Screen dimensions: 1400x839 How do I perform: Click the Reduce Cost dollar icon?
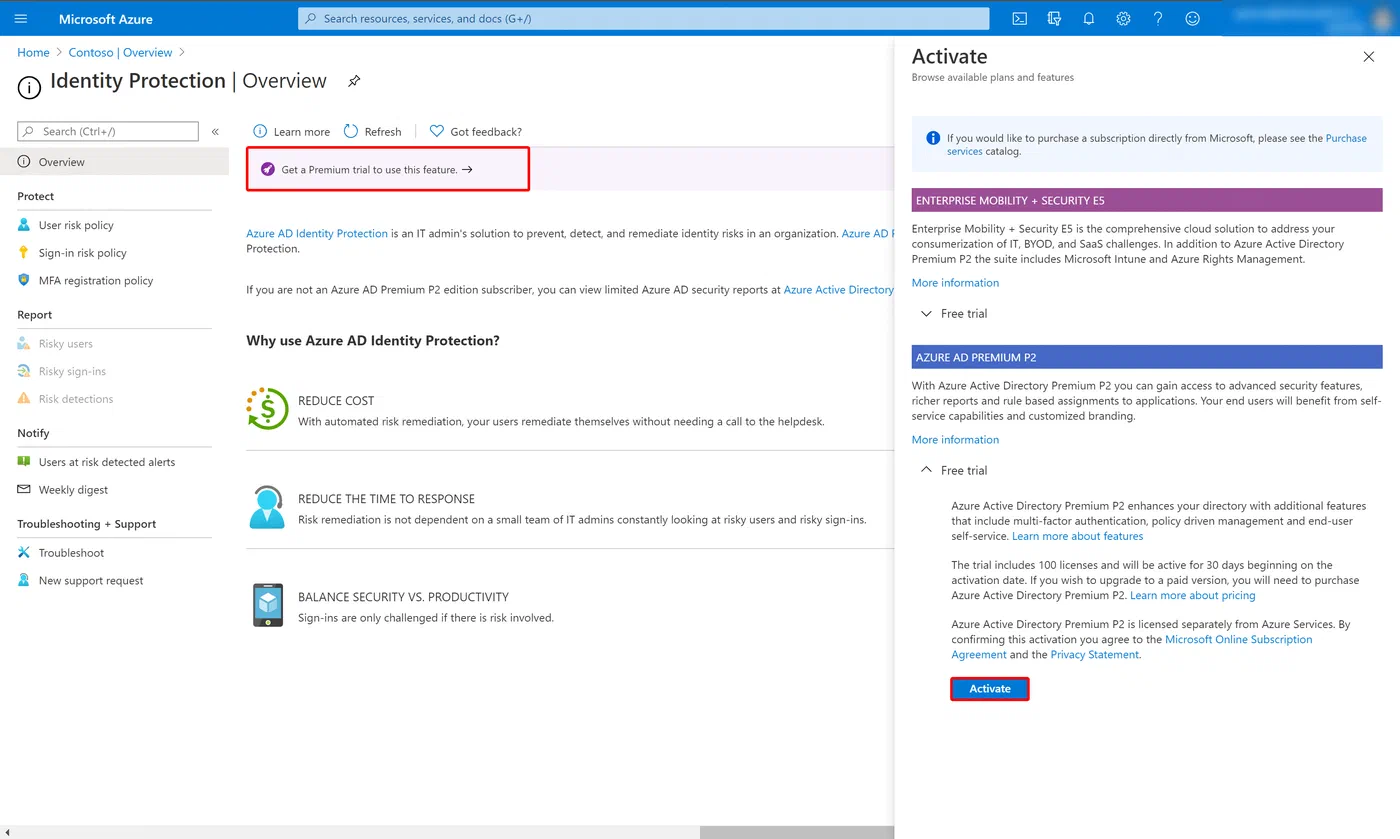267,409
